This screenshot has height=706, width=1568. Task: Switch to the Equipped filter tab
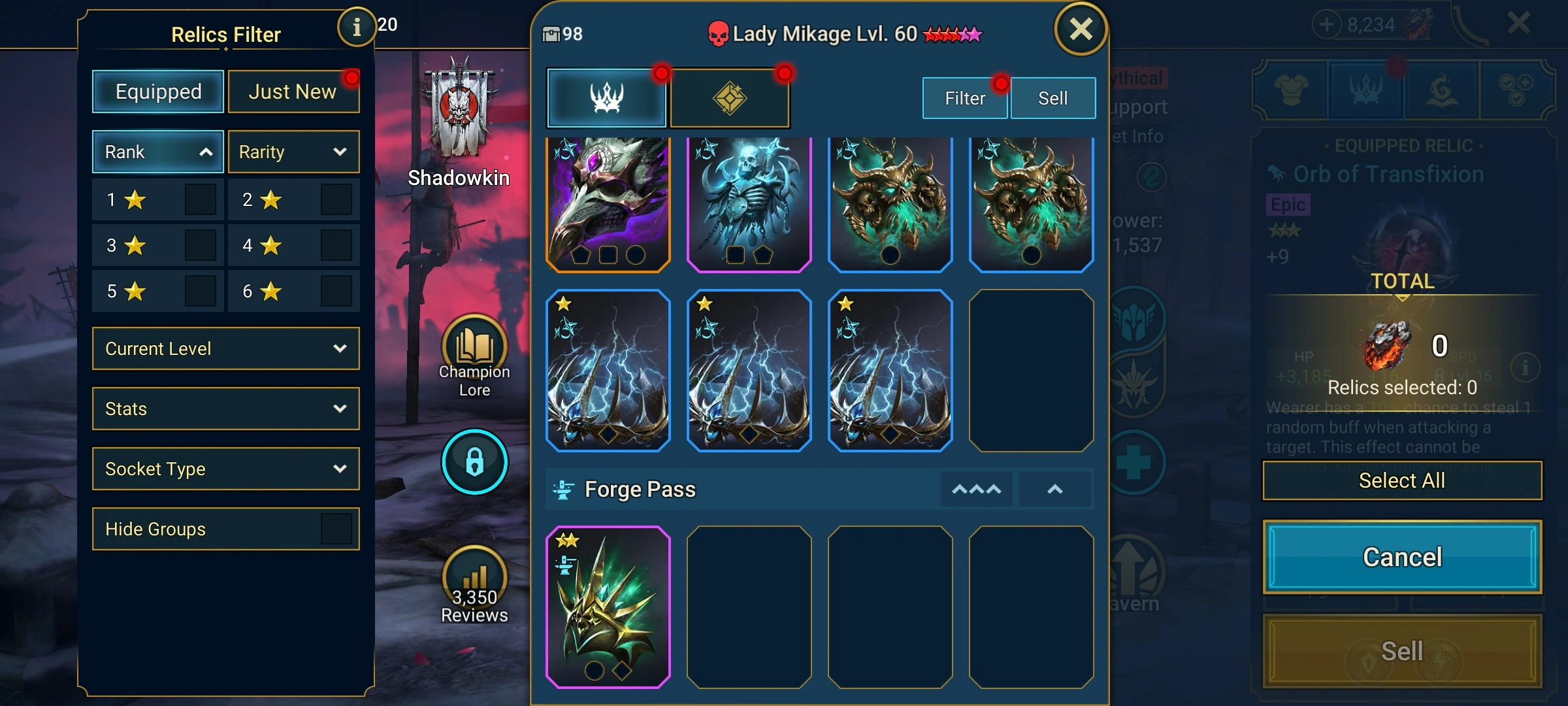(x=158, y=92)
